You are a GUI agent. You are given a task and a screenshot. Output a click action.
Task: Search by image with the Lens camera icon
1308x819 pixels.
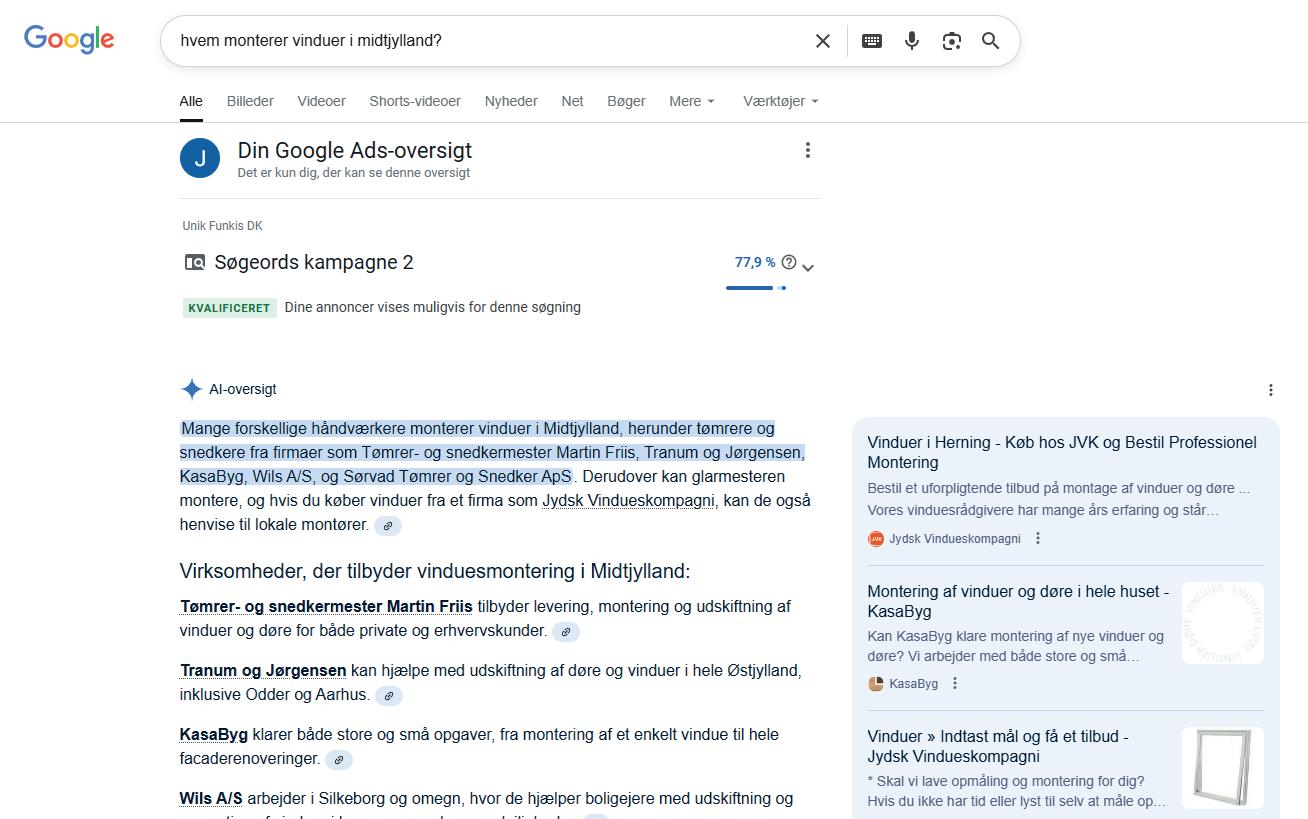click(x=952, y=41)
